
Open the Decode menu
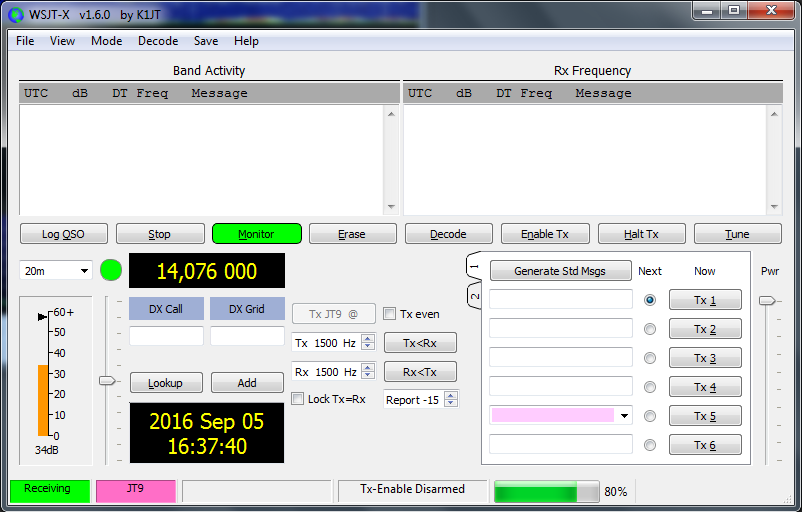(x=158, y=41)
